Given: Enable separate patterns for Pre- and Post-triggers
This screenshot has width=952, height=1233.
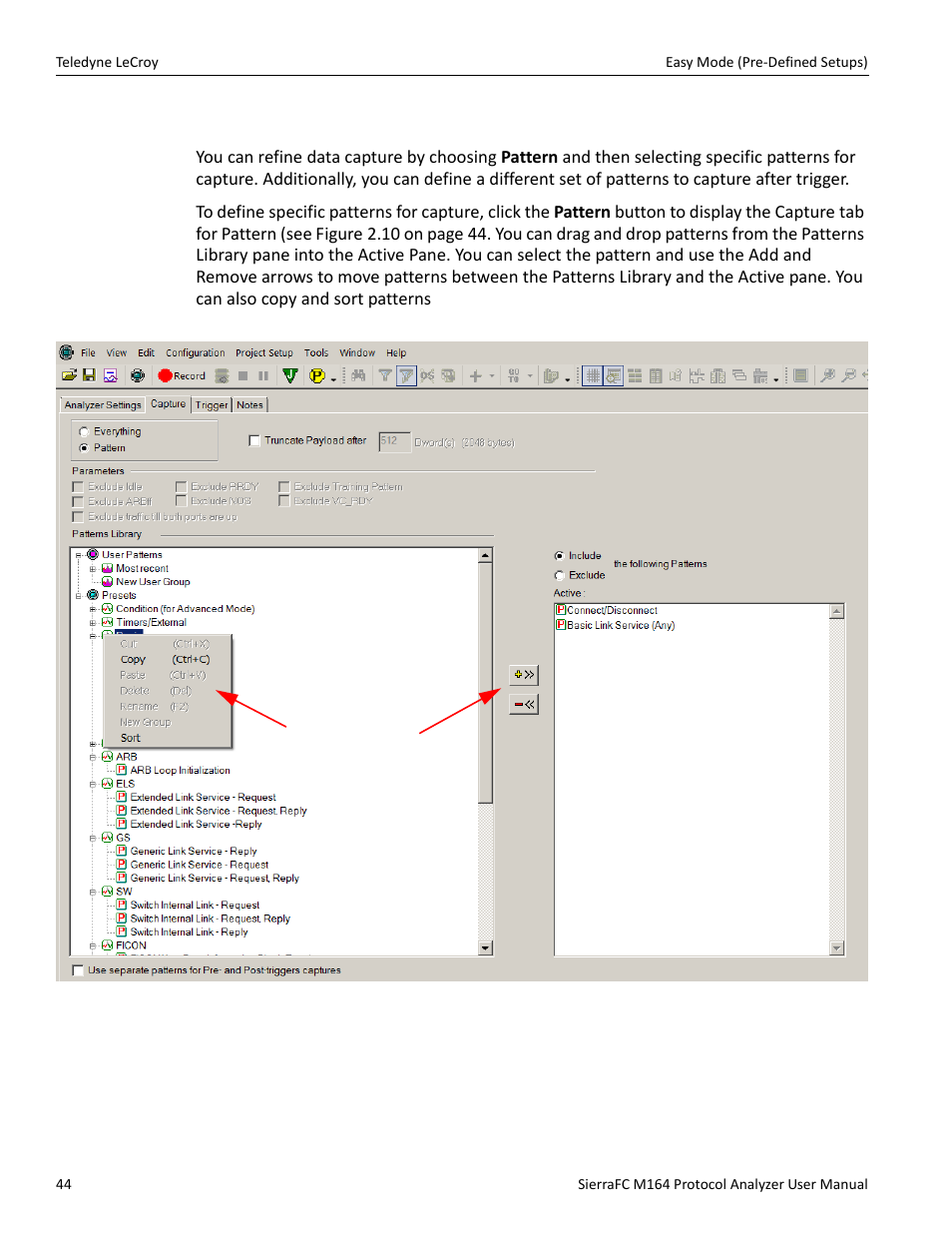Looking at the screenshot, I should point(78,970).
